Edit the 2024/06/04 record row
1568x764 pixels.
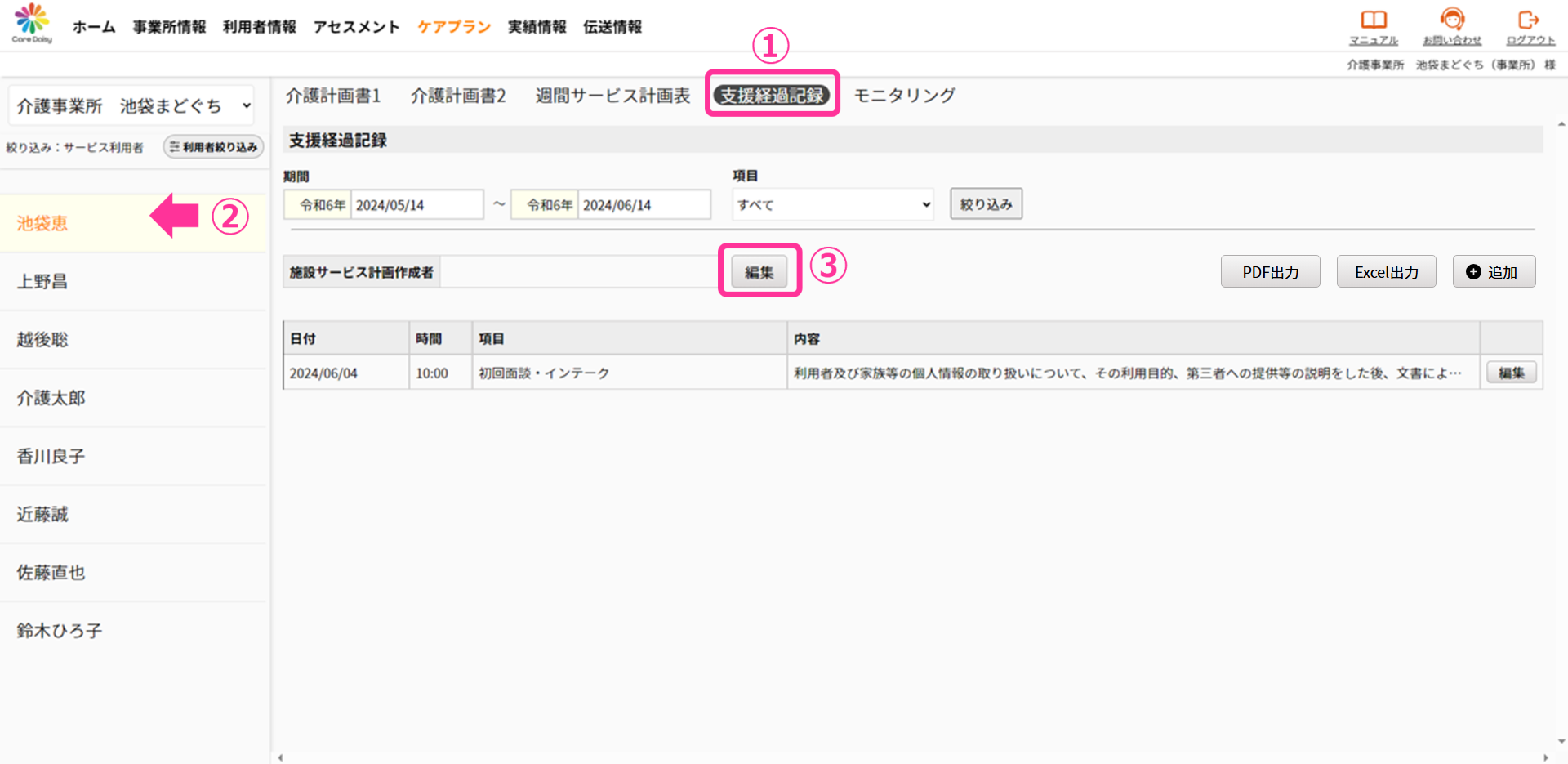tap(1511, 373)
